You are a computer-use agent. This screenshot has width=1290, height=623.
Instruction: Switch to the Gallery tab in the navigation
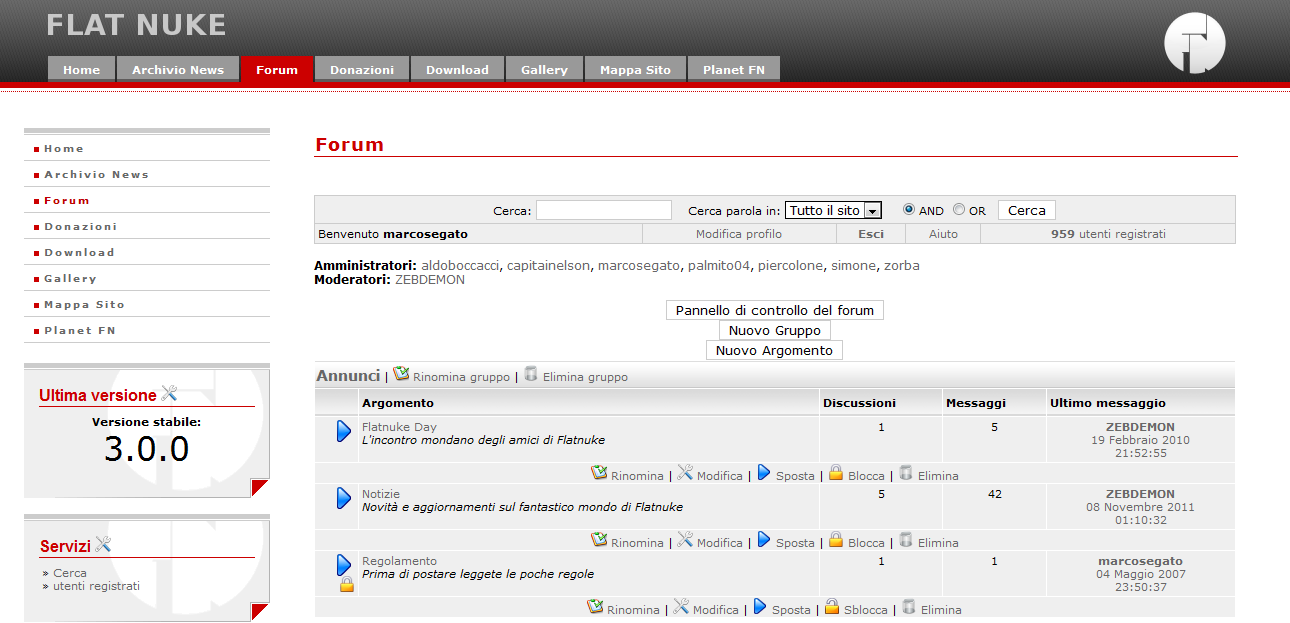click(544, 69)
